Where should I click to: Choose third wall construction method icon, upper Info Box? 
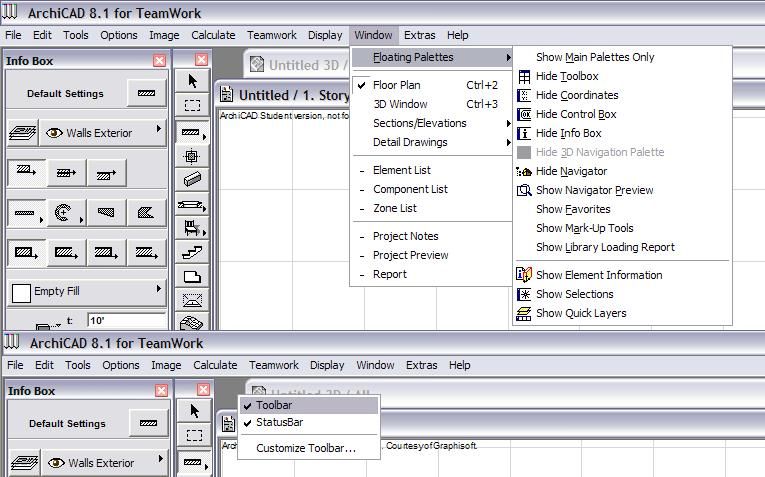click(106, 173)
